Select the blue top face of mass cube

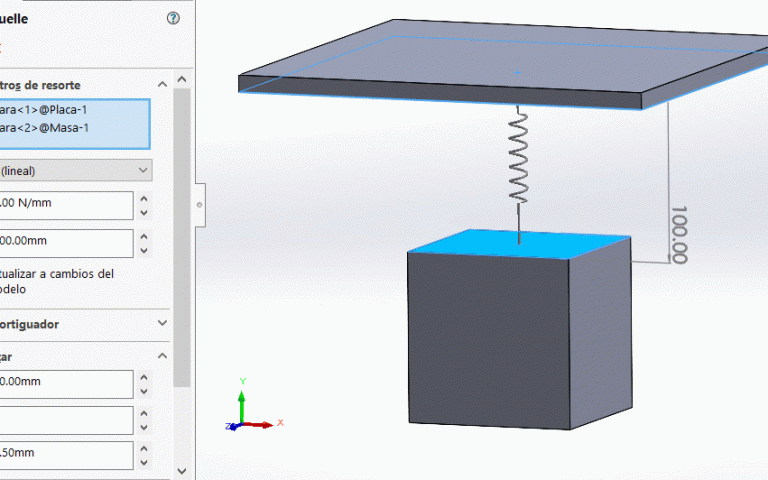(519, 244)
